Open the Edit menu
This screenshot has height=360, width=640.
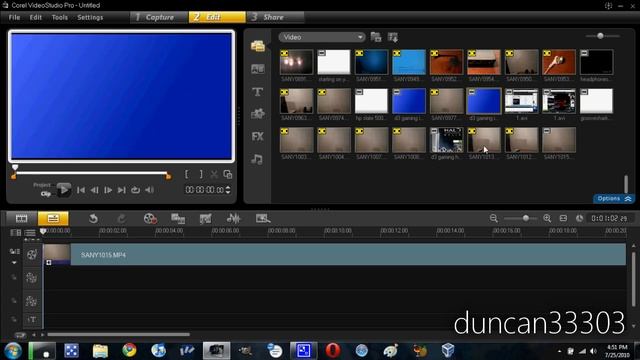point(36,17)
